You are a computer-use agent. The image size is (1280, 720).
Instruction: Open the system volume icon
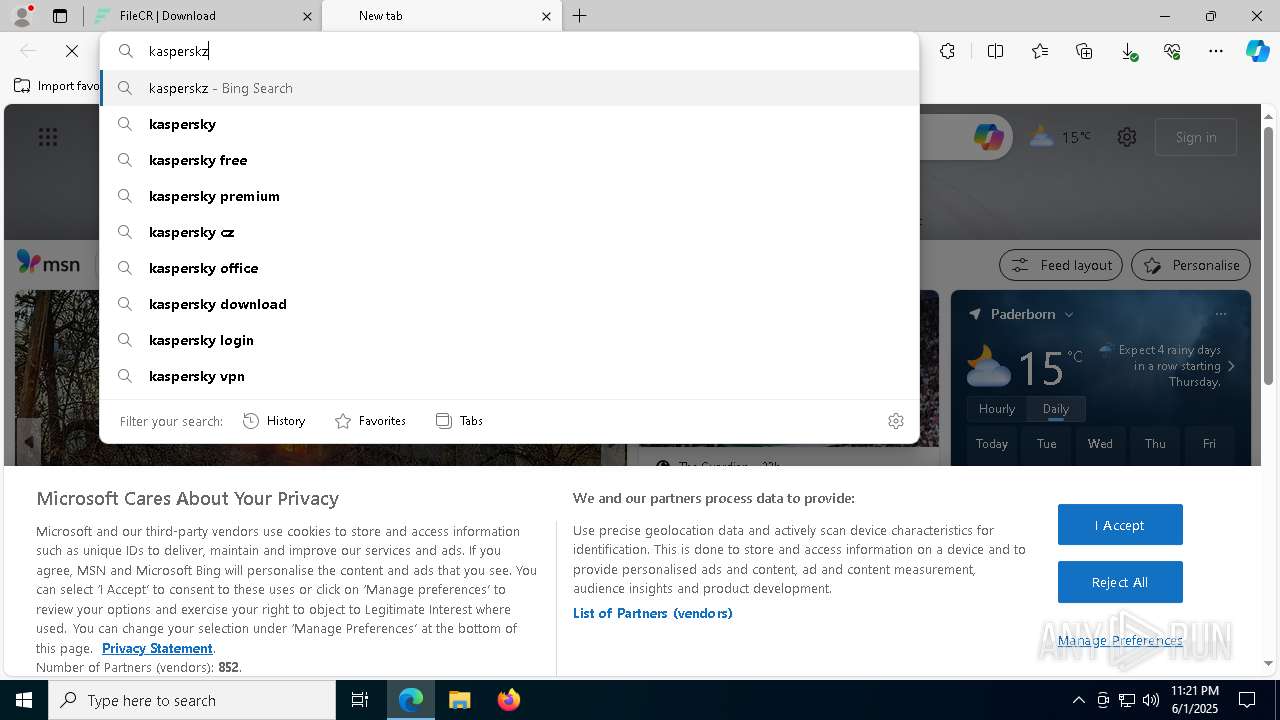[1151, 700]
